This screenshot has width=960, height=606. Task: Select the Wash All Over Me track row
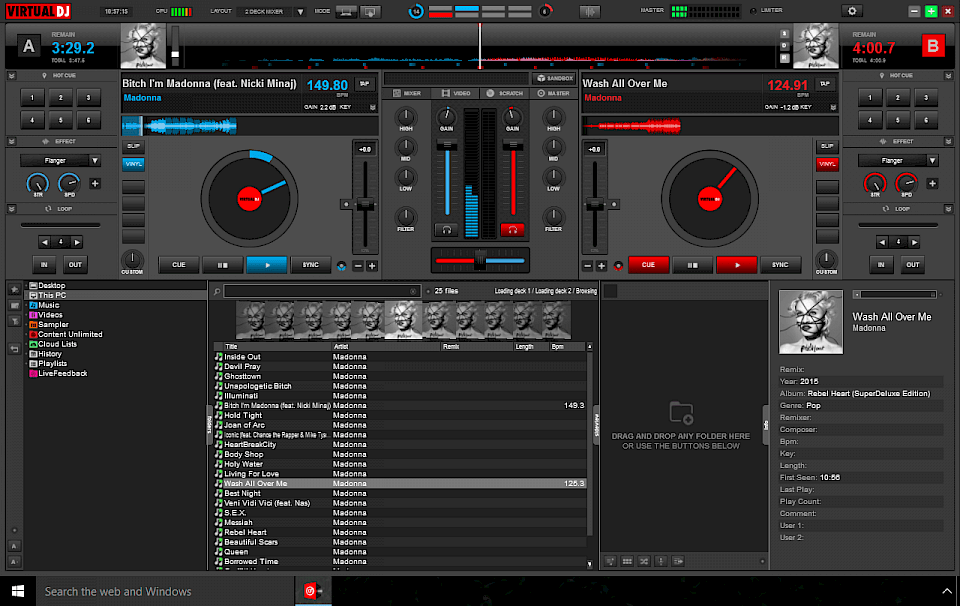[x=400, y=484]
